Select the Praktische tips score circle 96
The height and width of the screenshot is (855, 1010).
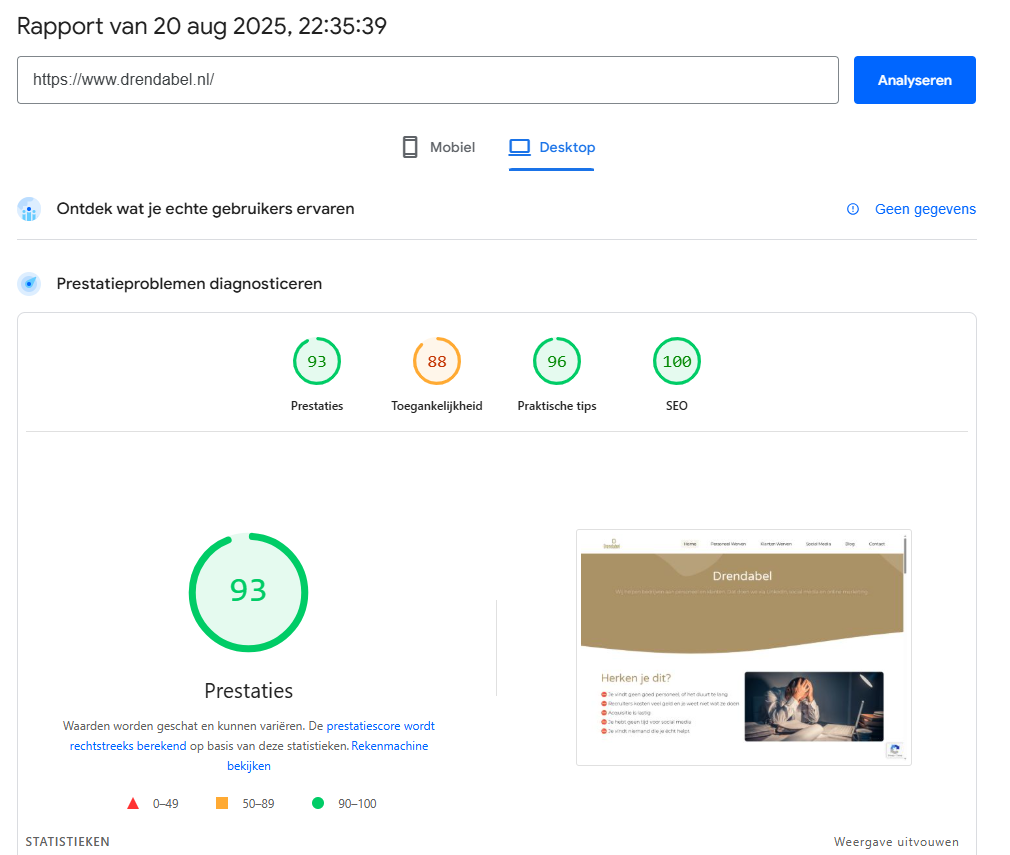click(x=556, y=362)
